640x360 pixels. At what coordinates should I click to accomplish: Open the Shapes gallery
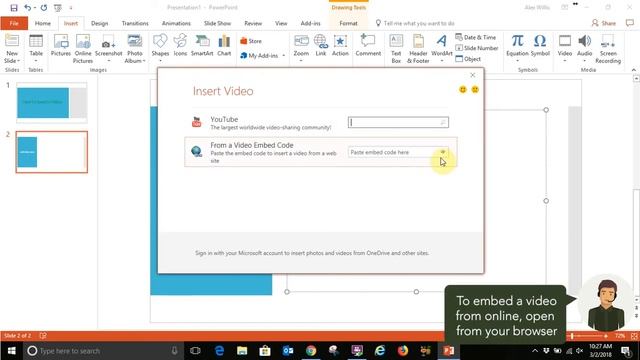160,49
